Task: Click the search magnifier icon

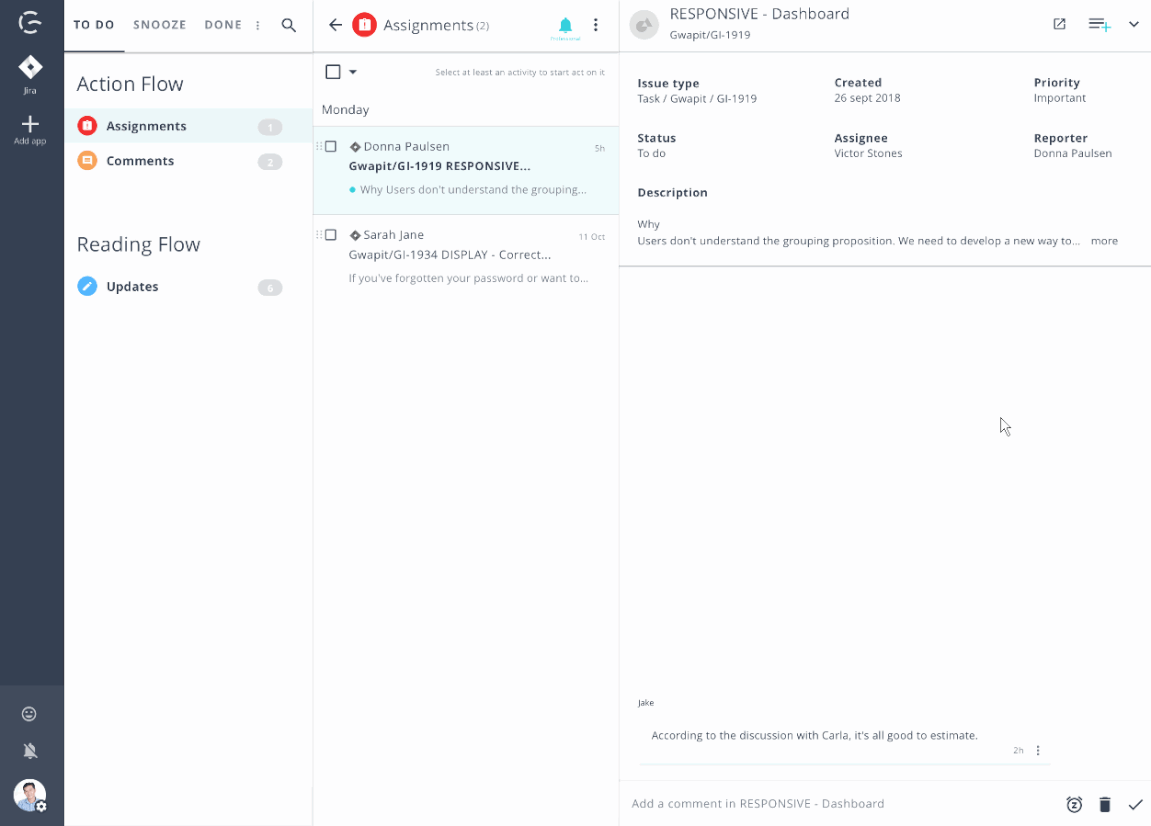Action: click(x=289, y=25)
